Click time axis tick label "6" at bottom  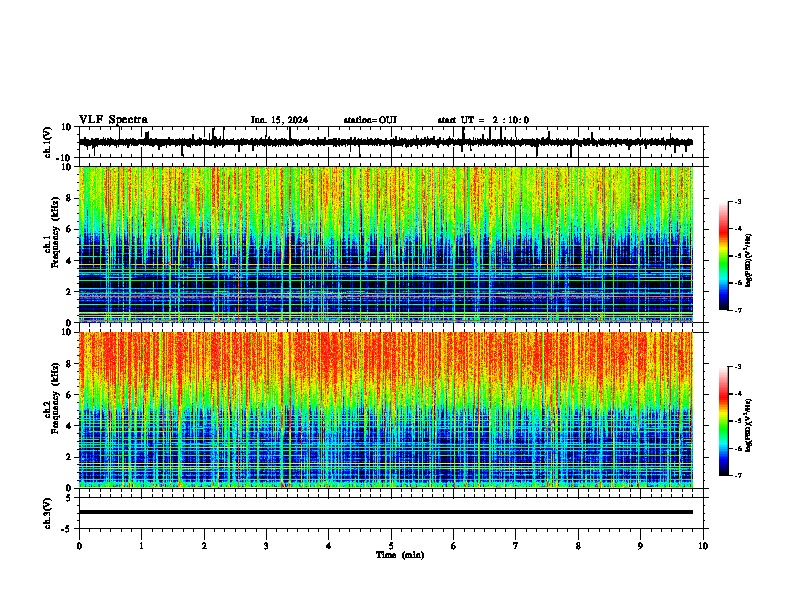point(454,546)
